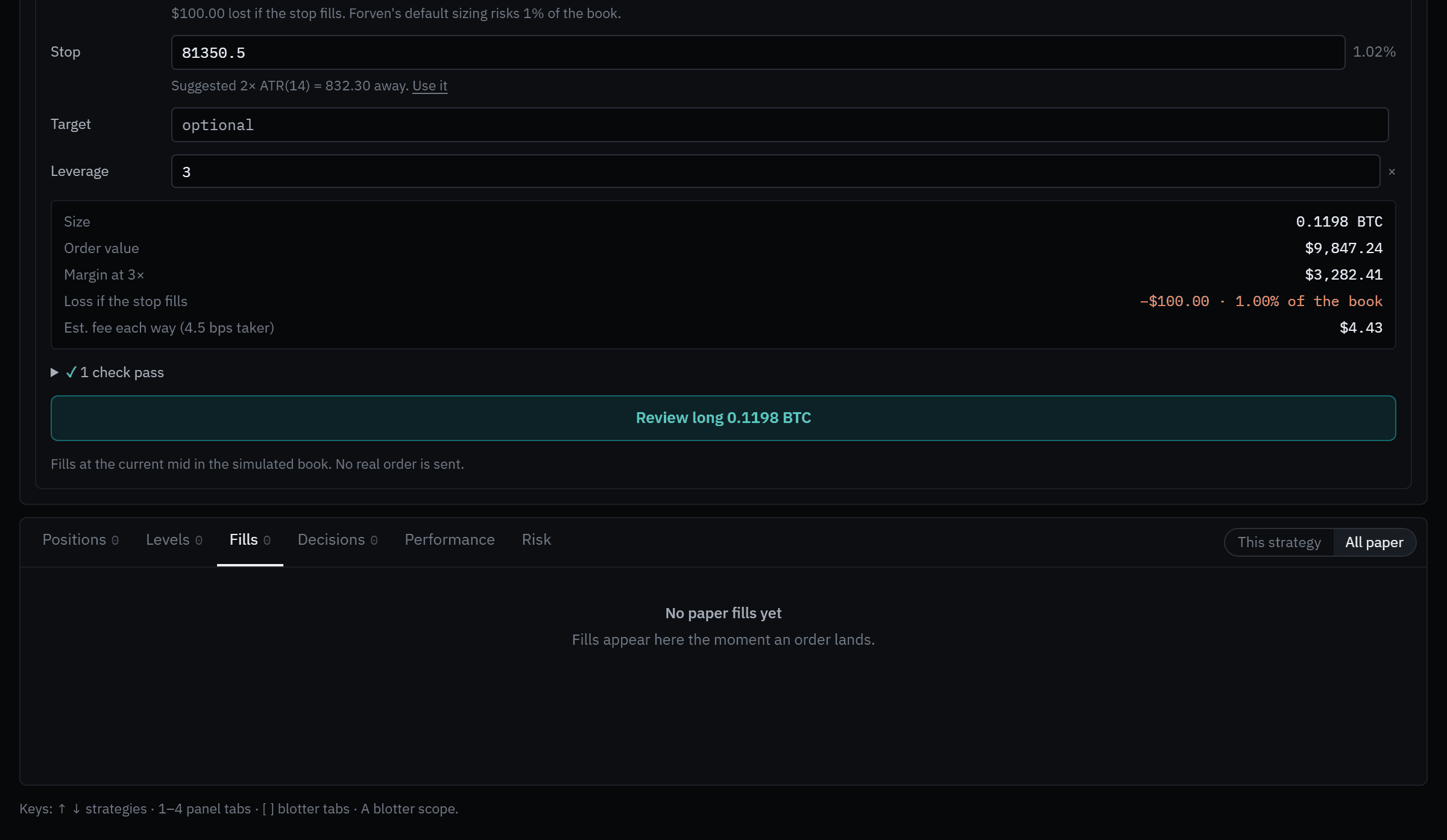Click the '–$100.00 · 1.00% of the book' loss
The height and width of the screenshot is (840, 1447).
tap(1261, 301)
